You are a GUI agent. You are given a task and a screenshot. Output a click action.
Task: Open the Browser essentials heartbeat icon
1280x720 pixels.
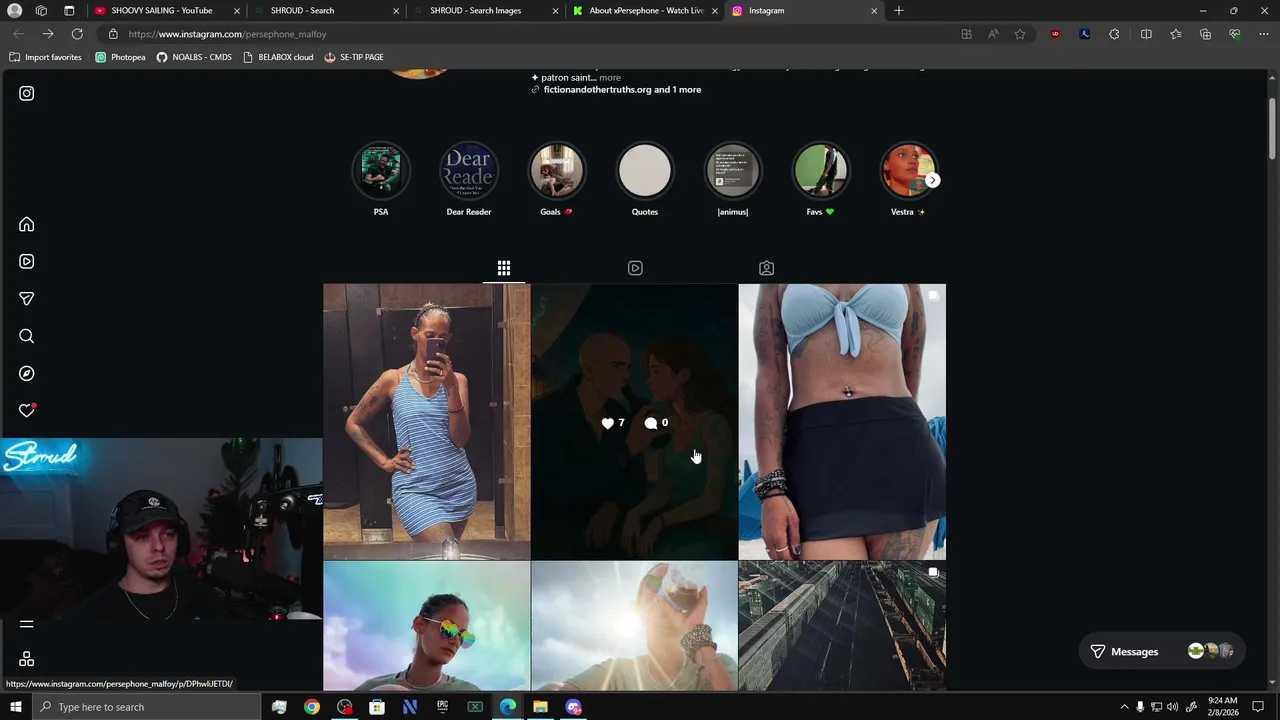pos(1235,34)
